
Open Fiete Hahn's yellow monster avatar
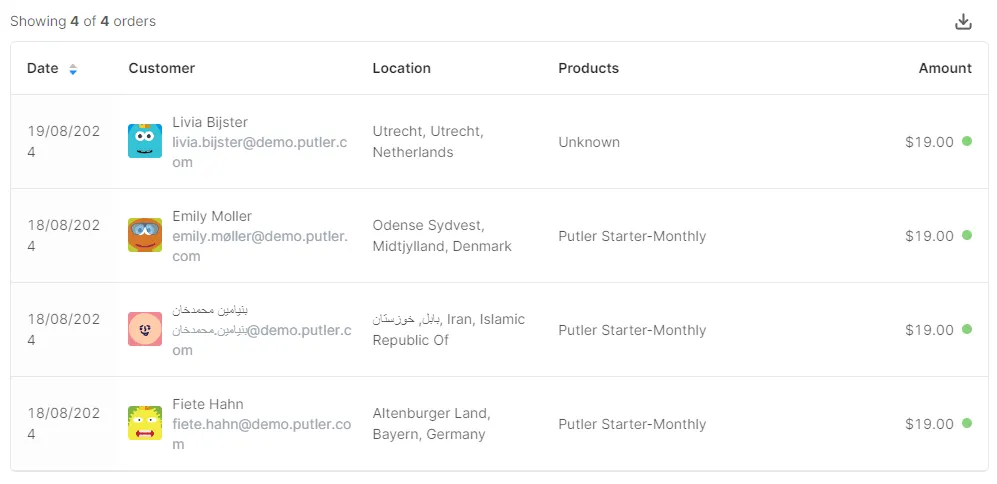tap(145, 424)
